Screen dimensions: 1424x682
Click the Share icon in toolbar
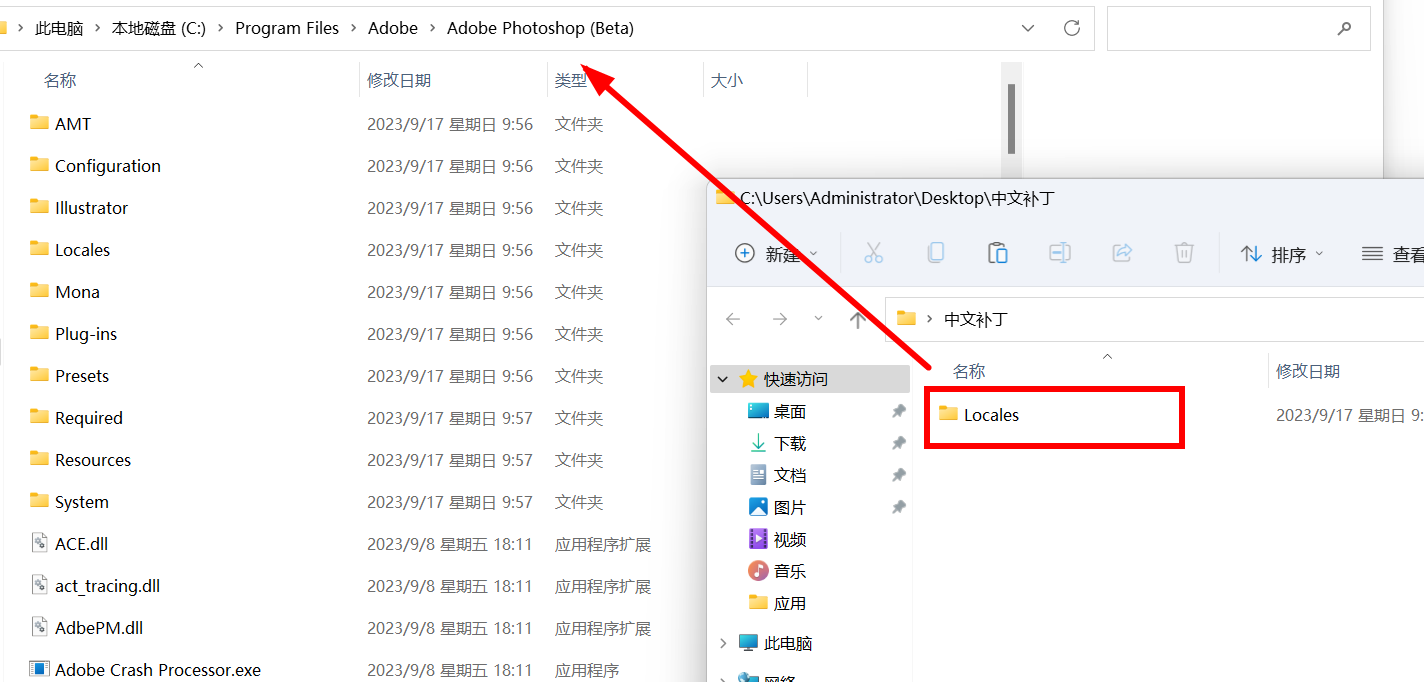(1121, 254)
